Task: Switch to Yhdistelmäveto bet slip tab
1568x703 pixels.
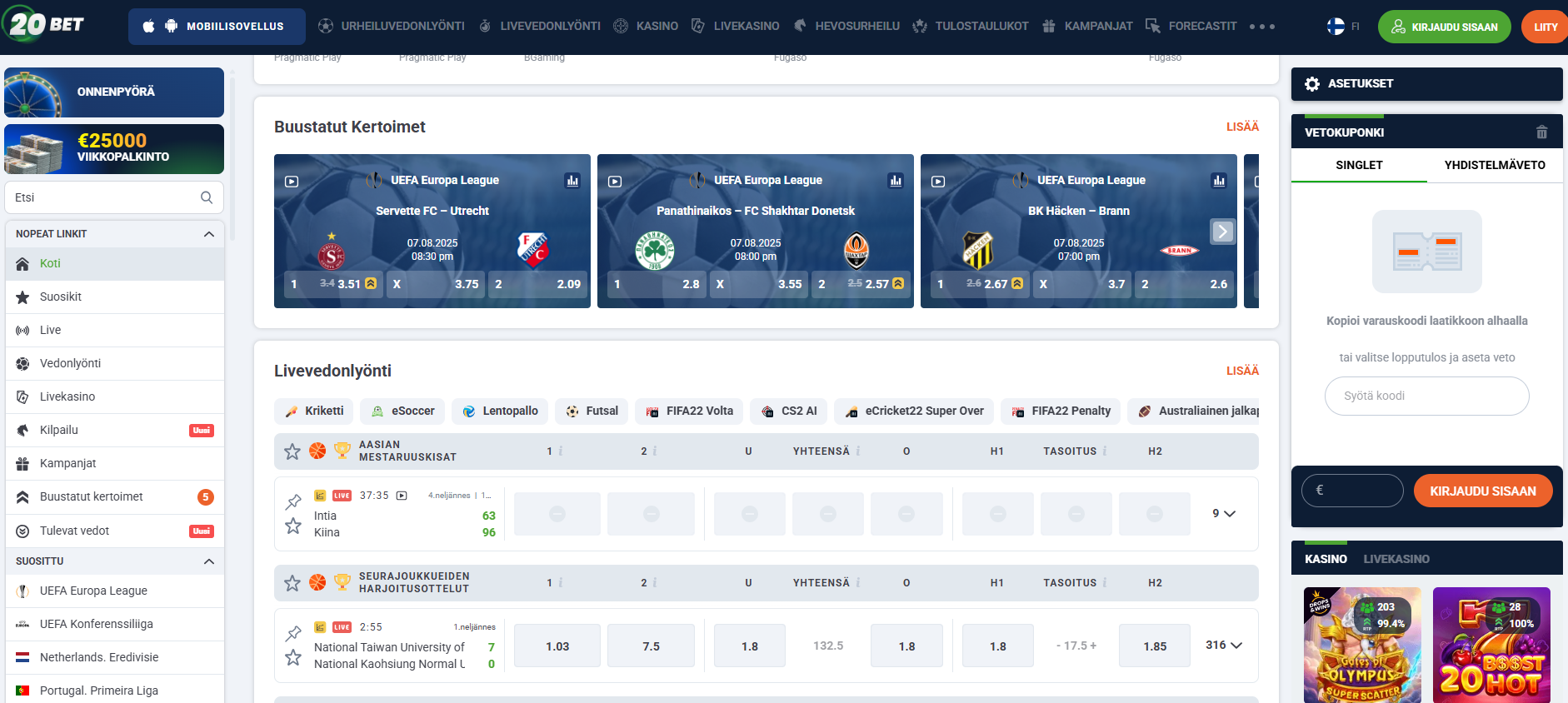Action: coord(1495,166)
